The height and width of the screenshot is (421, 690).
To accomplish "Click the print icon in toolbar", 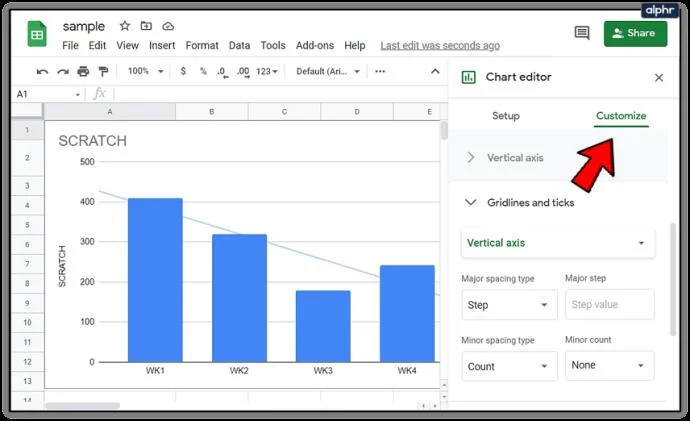I will click(x=83, y=71).
